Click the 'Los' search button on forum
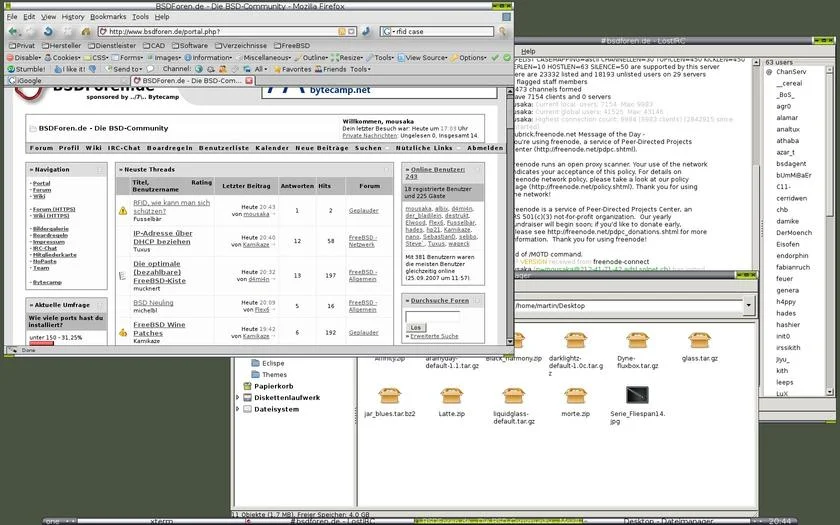The image size is (840, 525). (x=415, y=327)
